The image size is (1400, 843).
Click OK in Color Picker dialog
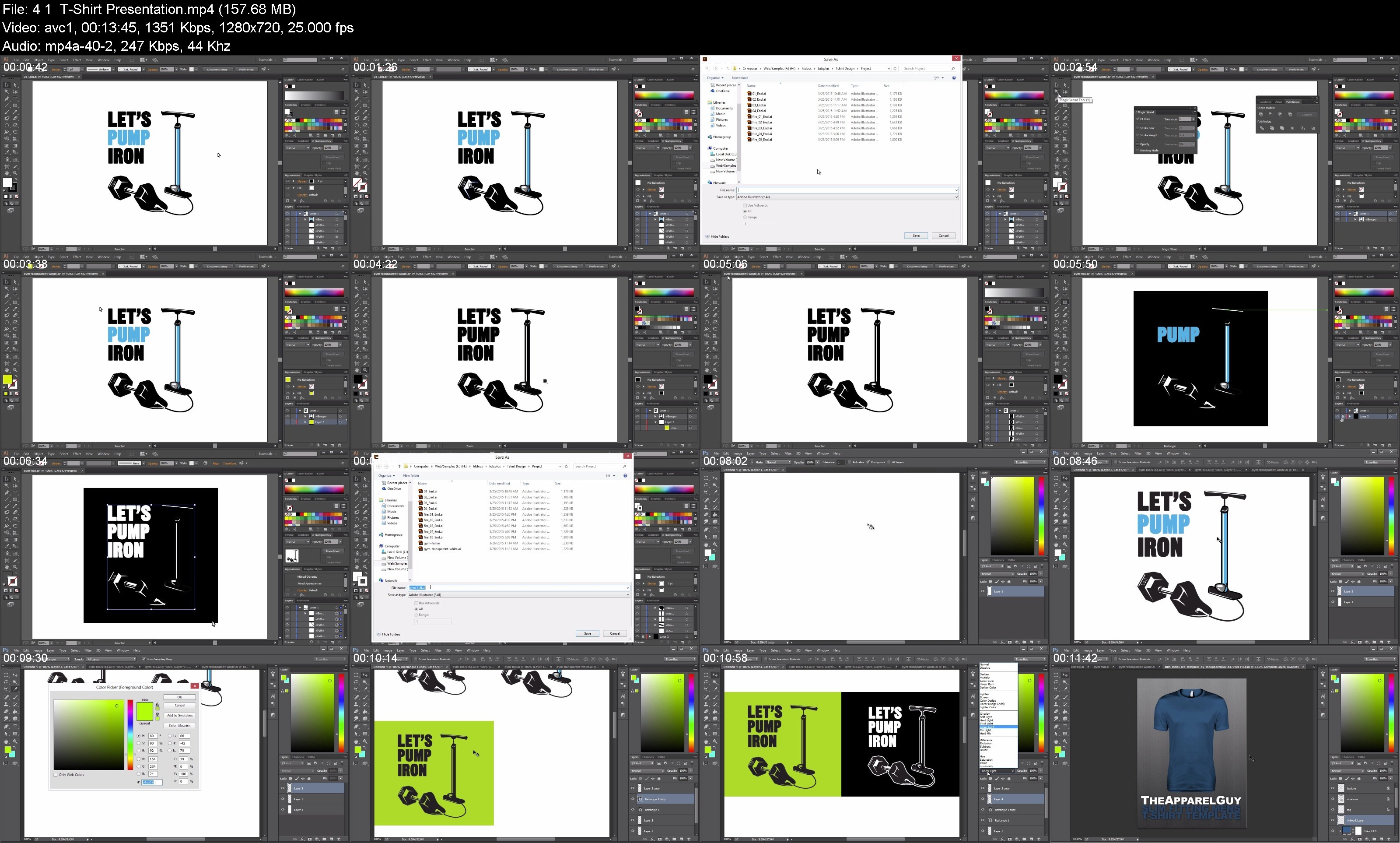coord(180,698)
